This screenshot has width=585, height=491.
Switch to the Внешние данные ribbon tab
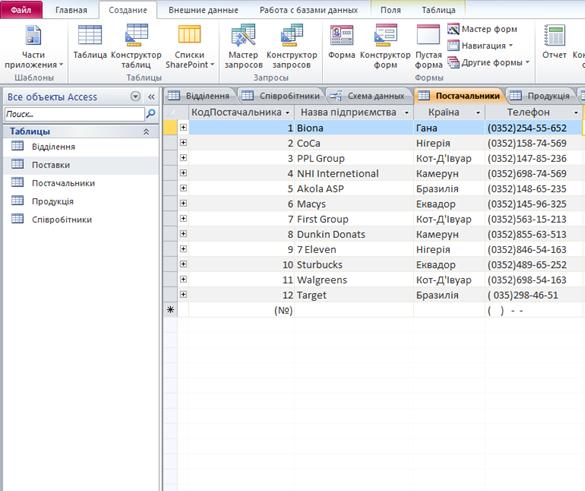tap(203, 10)
